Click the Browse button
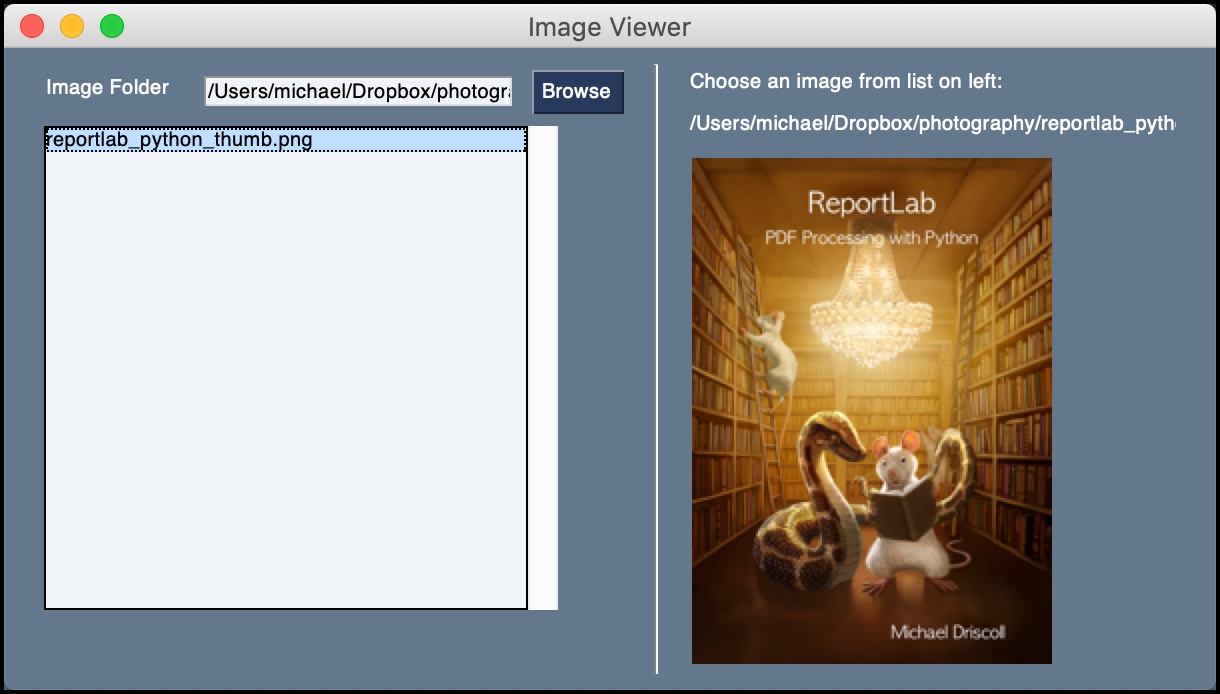The height and width of the screenshot is (694, 1220). [578, 92]
